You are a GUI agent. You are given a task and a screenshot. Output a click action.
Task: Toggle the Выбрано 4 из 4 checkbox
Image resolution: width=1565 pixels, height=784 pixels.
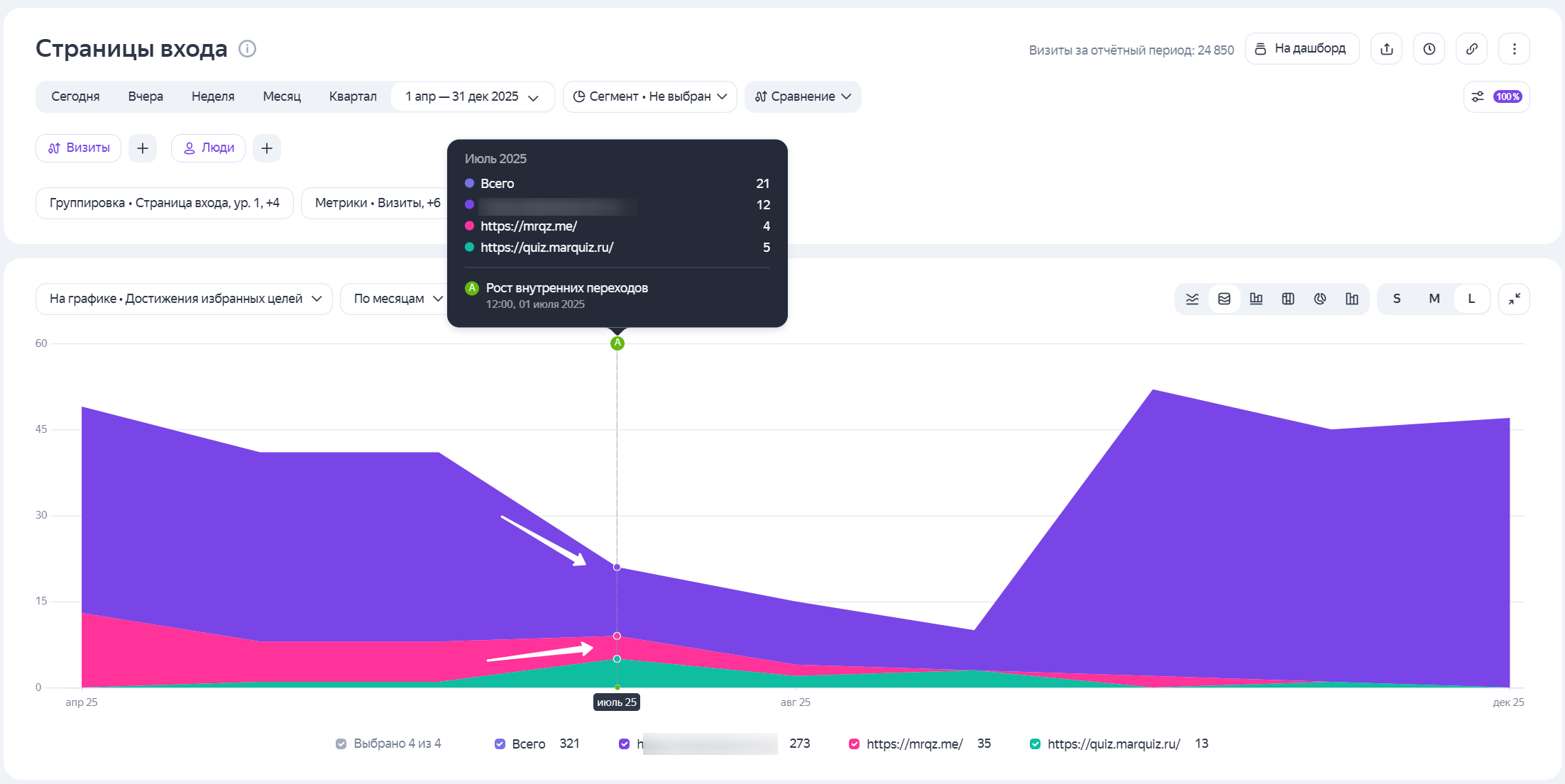coord(341,744)
